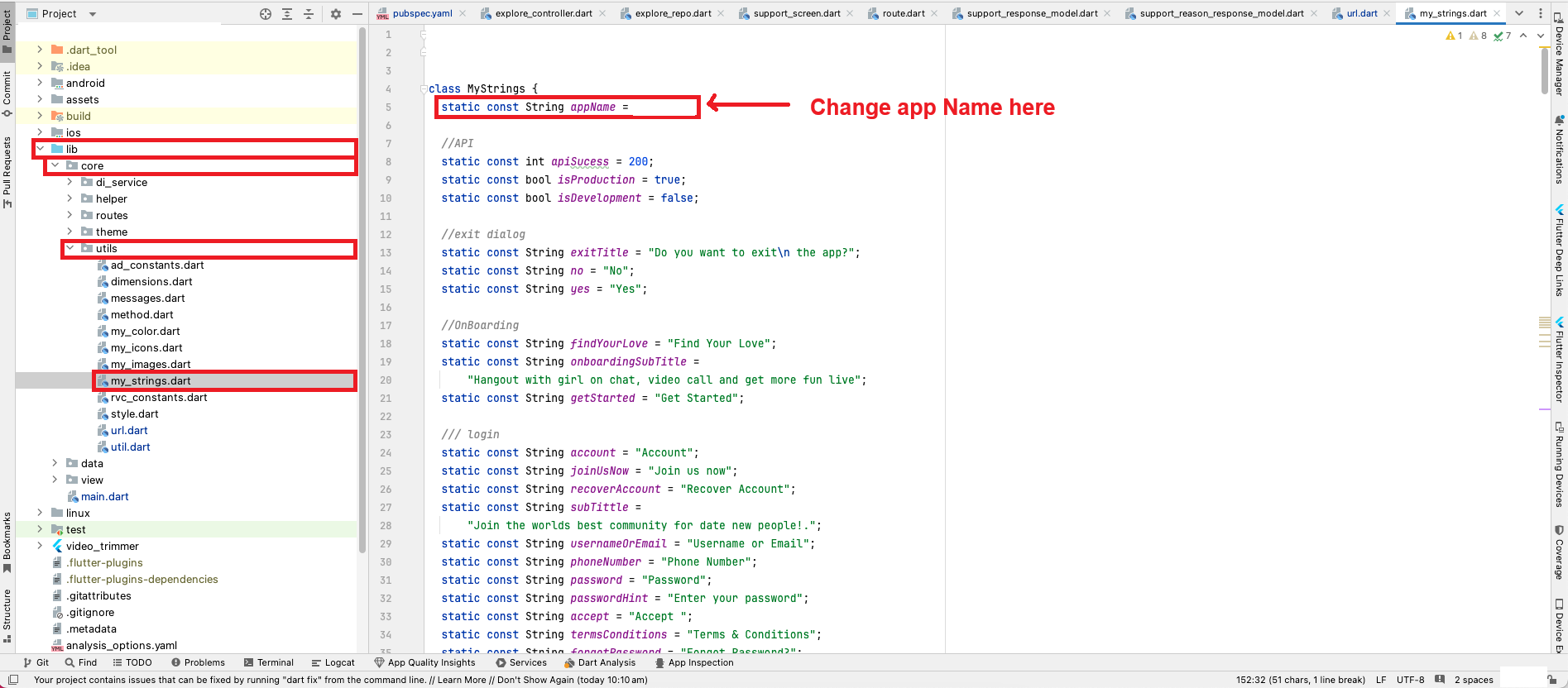Collapse the utils folder
This screenshot has height=688, width=1568.
click(70, 248)
